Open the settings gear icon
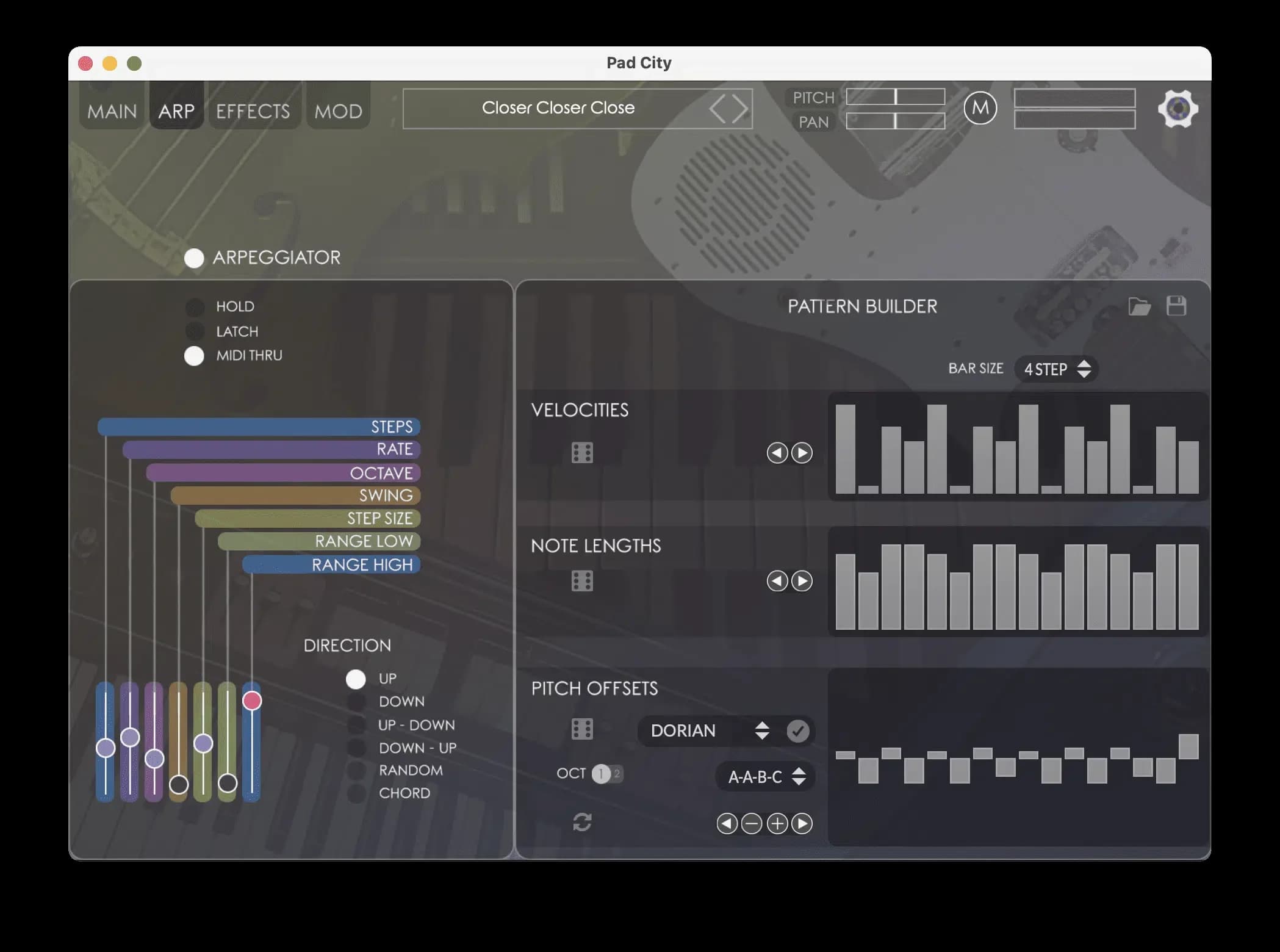This screenshot has width=1280, height=952. (1178, 109)
